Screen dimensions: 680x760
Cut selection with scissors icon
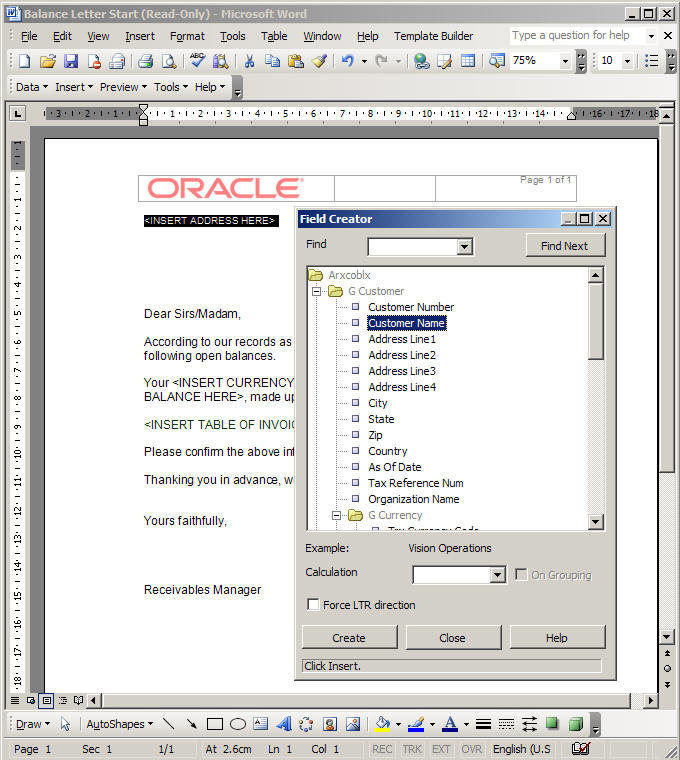[x=249, y=61]
